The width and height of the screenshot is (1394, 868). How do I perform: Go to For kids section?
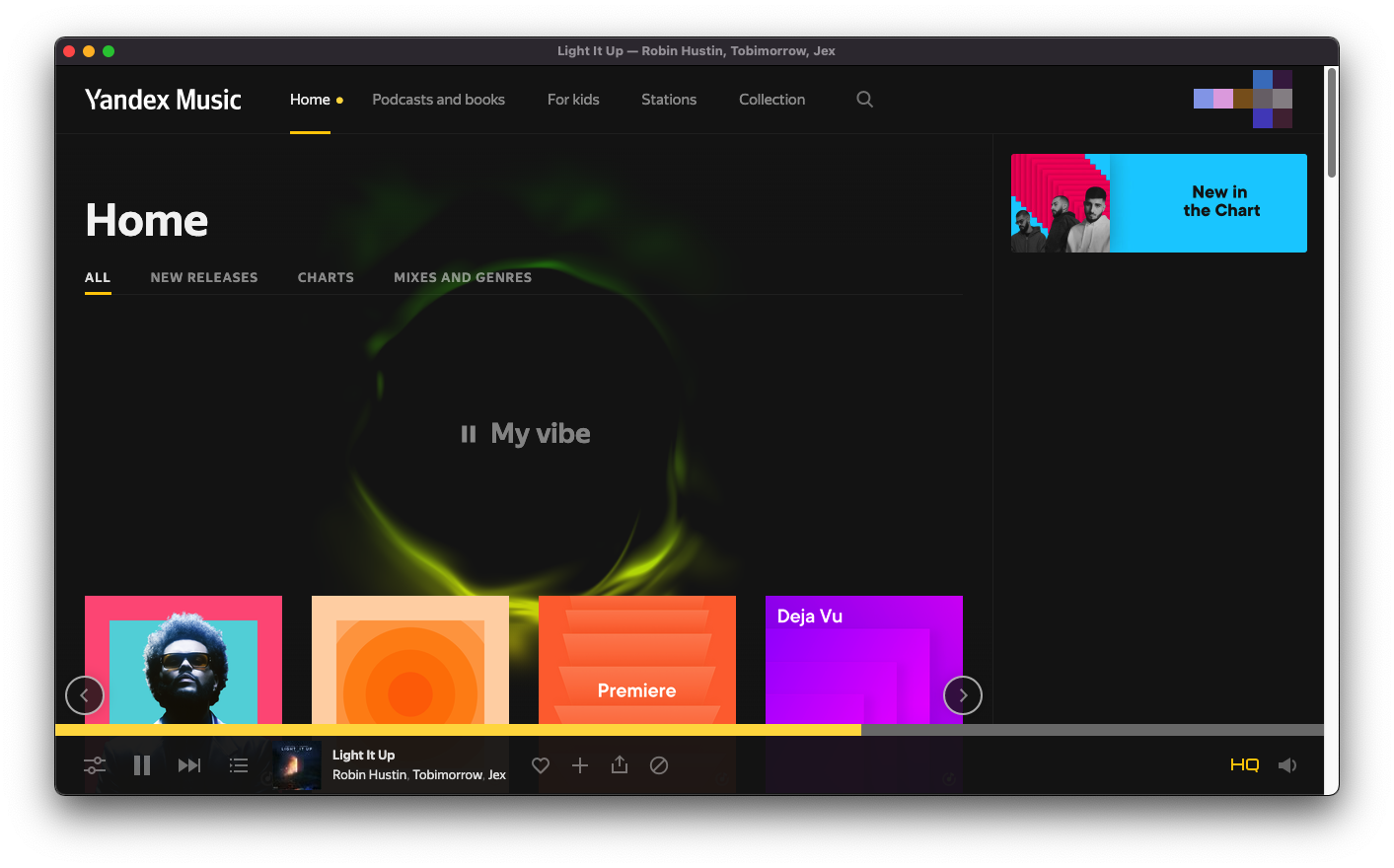click(573, 100)
